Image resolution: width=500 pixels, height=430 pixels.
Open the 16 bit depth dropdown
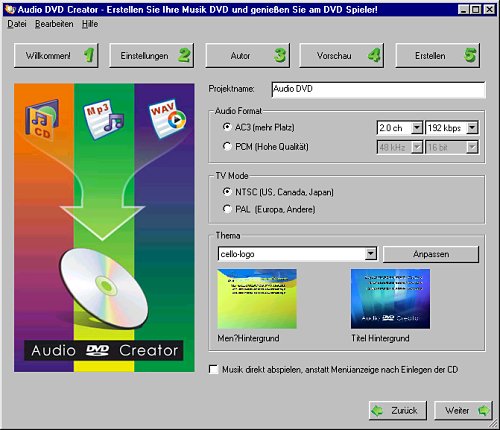coord(472,147)
